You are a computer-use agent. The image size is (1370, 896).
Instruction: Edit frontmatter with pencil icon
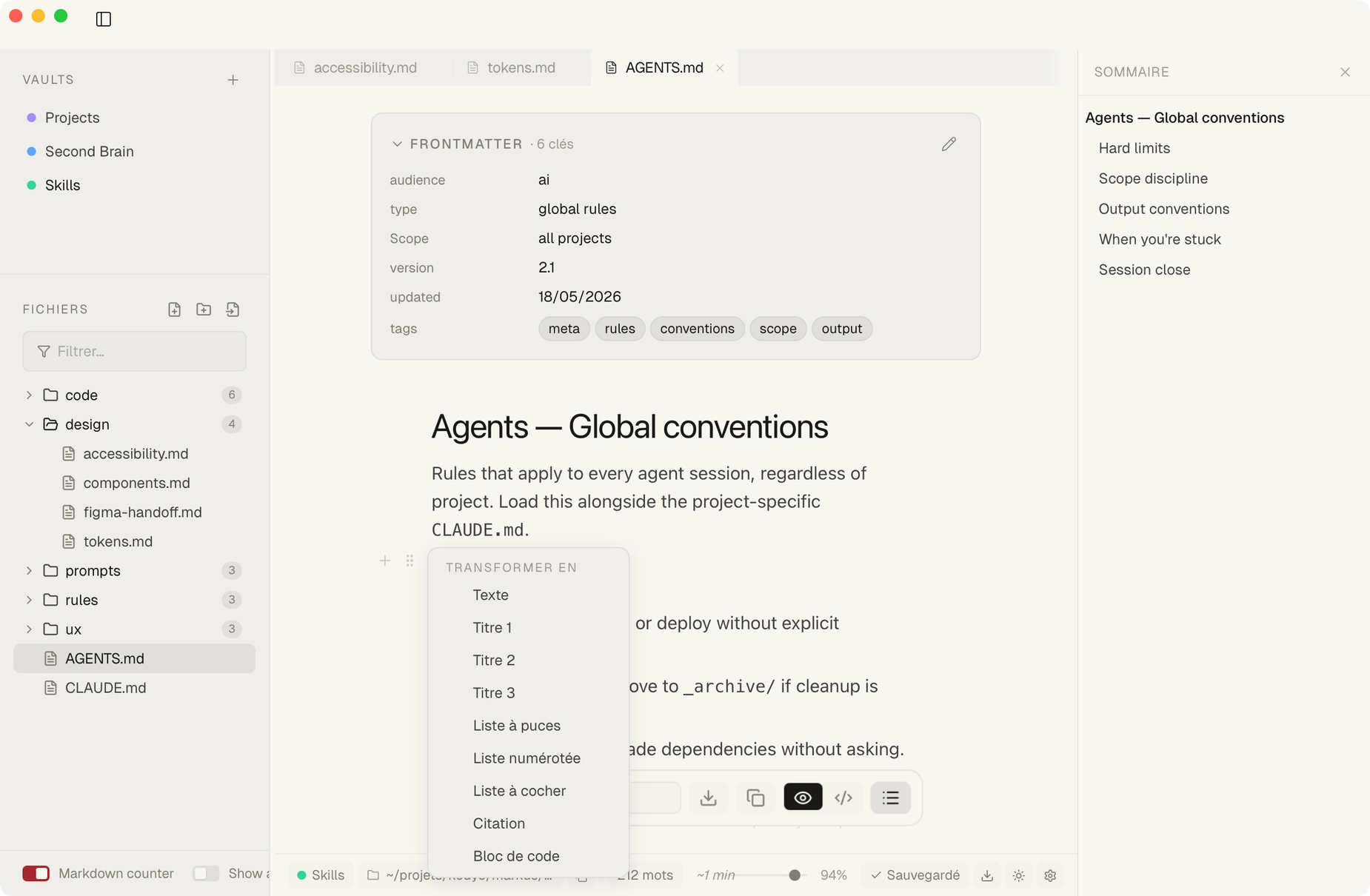[x=949, y=144]
